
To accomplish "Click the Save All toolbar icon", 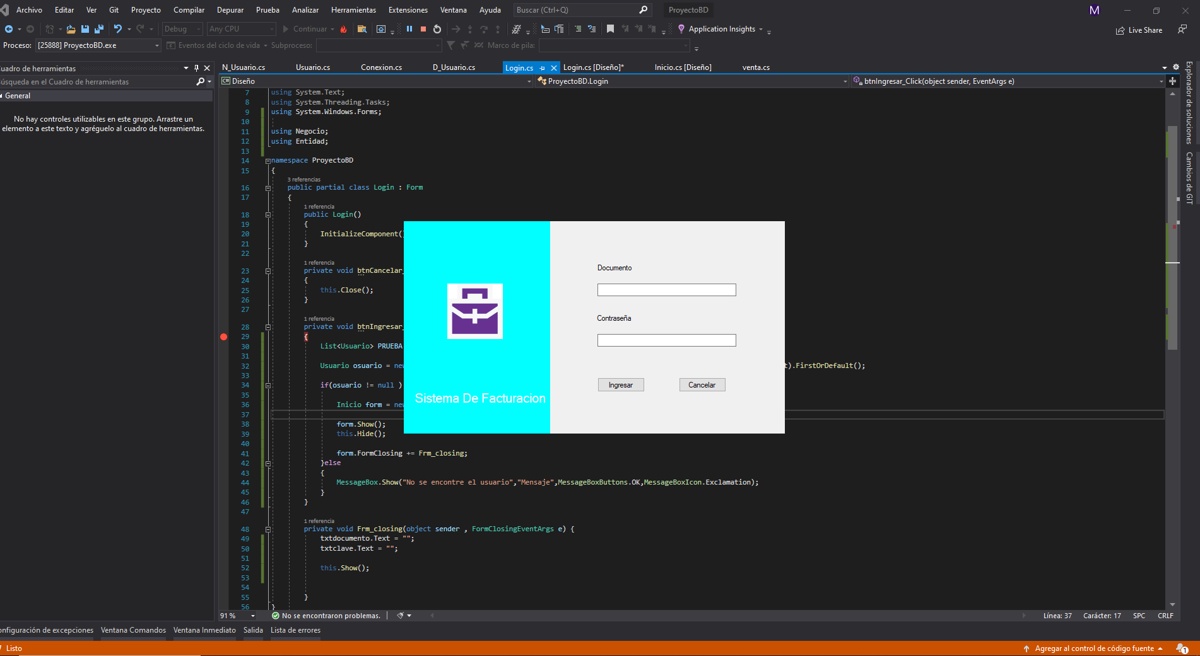I will [x=98, y=29].
